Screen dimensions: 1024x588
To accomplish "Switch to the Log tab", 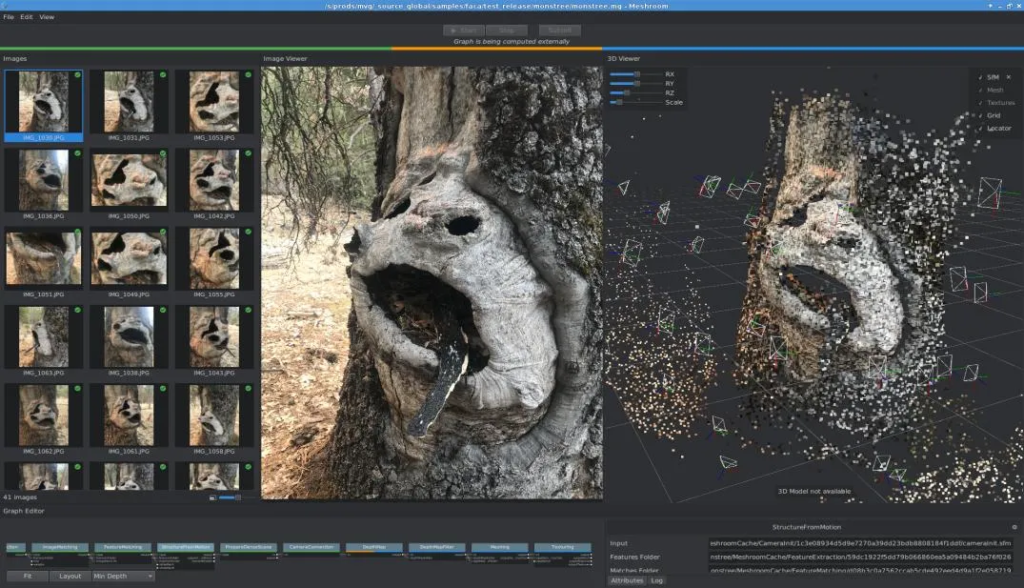I will tap(658, 580).
